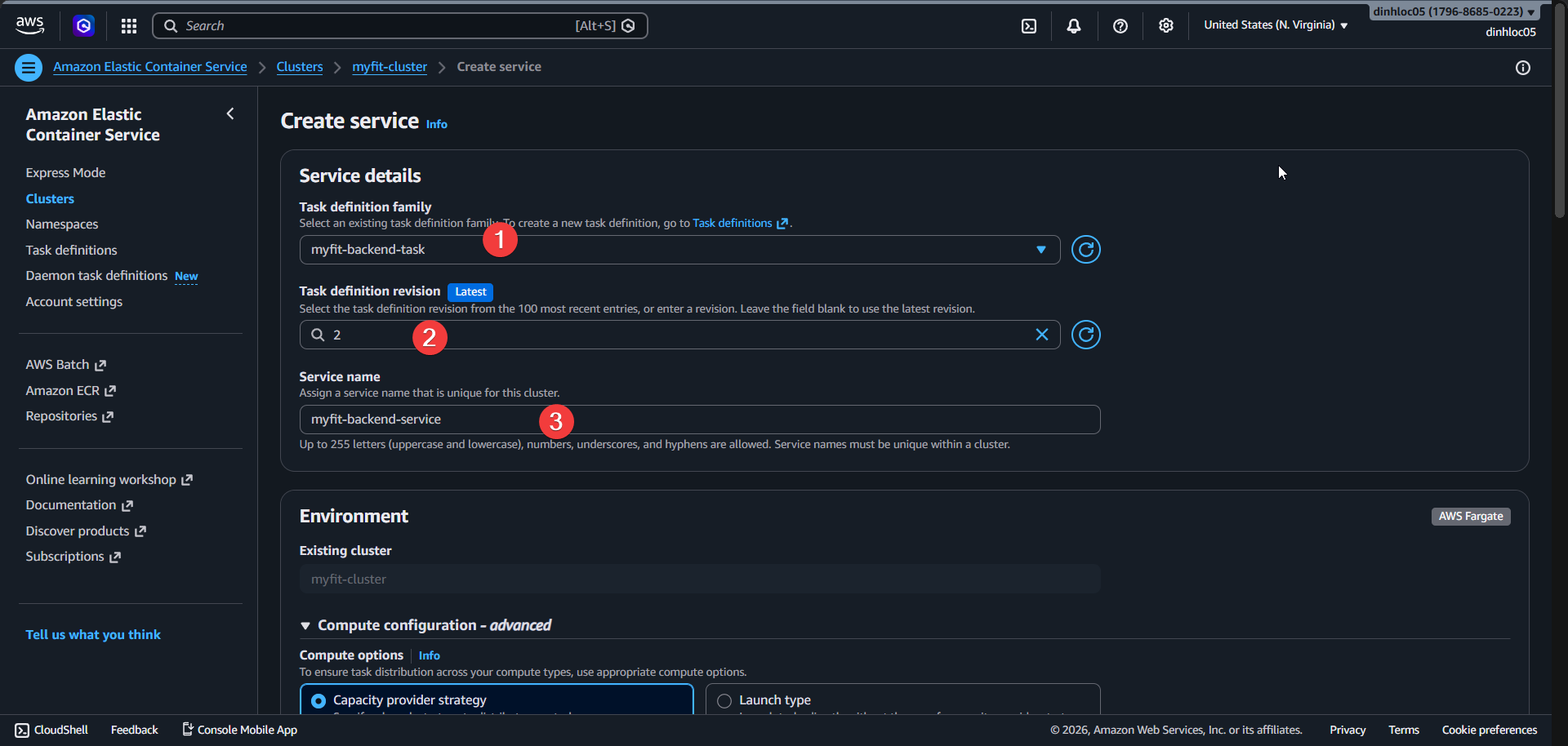Refresh the task definition family list
The height and width of the screenshot is (746, 1568).
(1085, 249)
